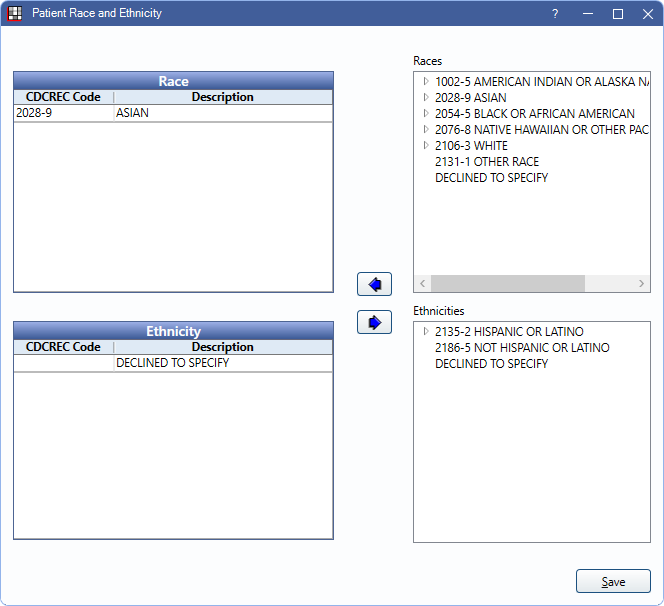Select 2131-1 Other Race in Races list
Image resolution: width=664 pixels, height=606 pixels.
[x=486, y=162]
